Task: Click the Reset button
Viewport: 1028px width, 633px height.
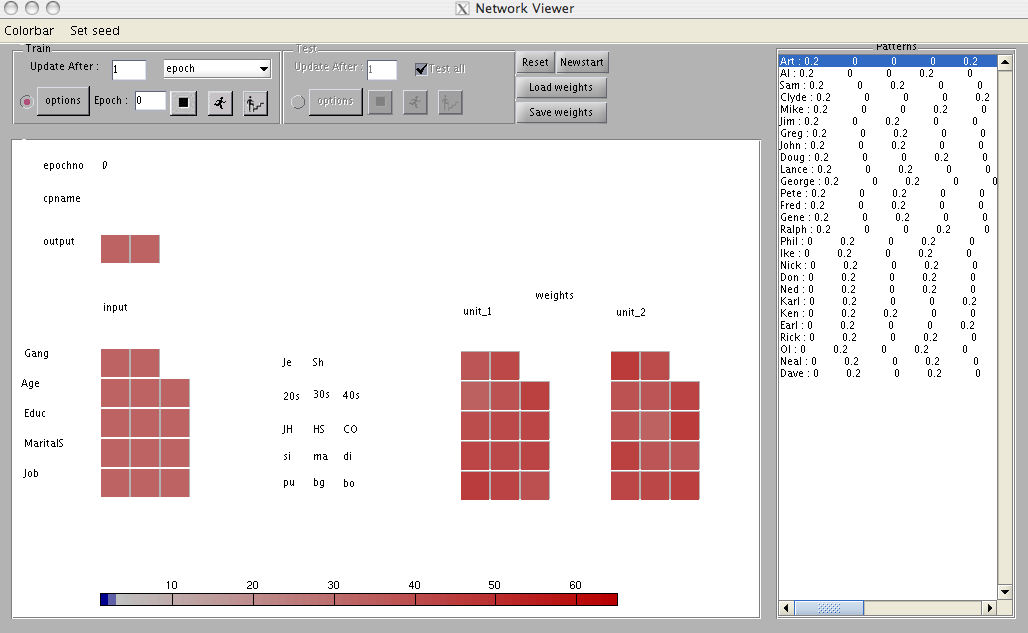Action: [535, 62]
